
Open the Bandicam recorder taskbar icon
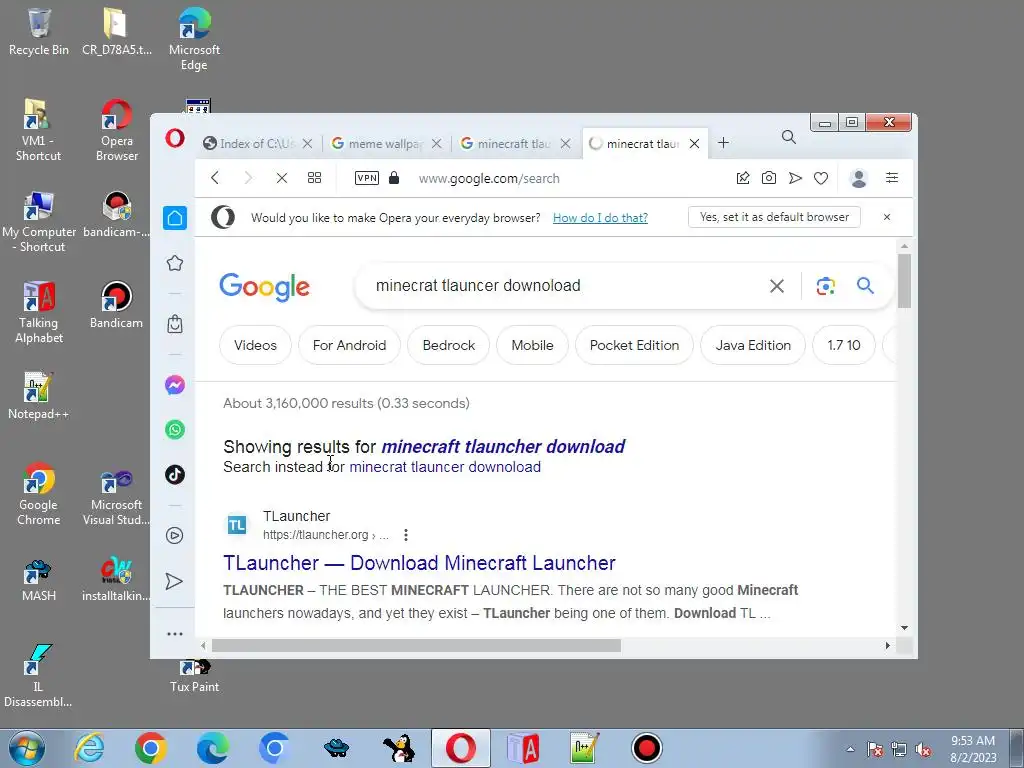(647, 748)
